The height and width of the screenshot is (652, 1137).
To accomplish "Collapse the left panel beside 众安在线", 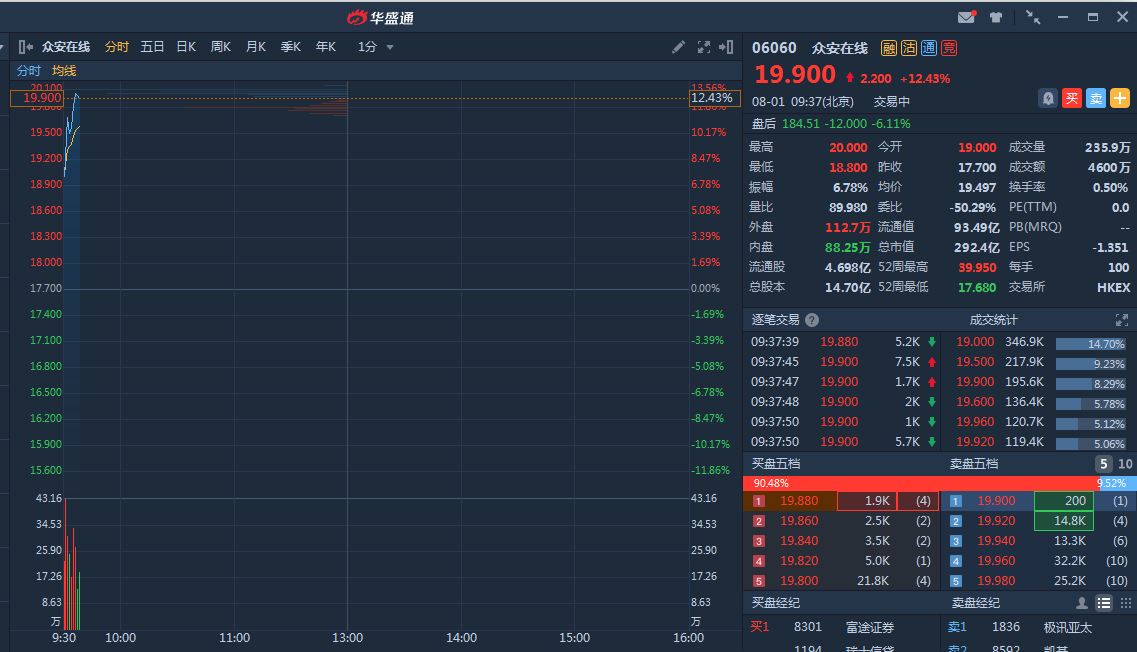I will click(26, 47).
